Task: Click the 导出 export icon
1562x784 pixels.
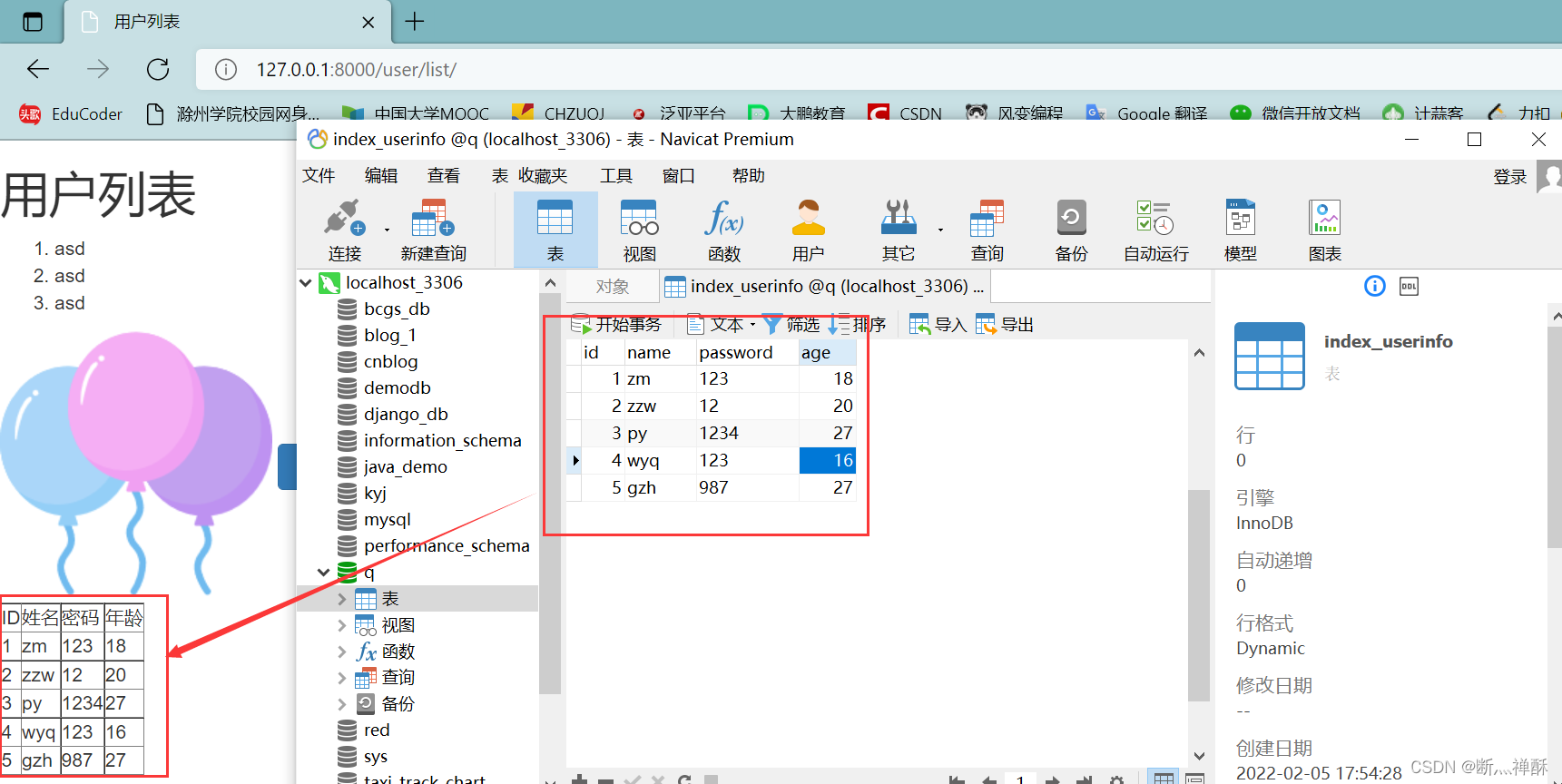Action: [986, 324]
